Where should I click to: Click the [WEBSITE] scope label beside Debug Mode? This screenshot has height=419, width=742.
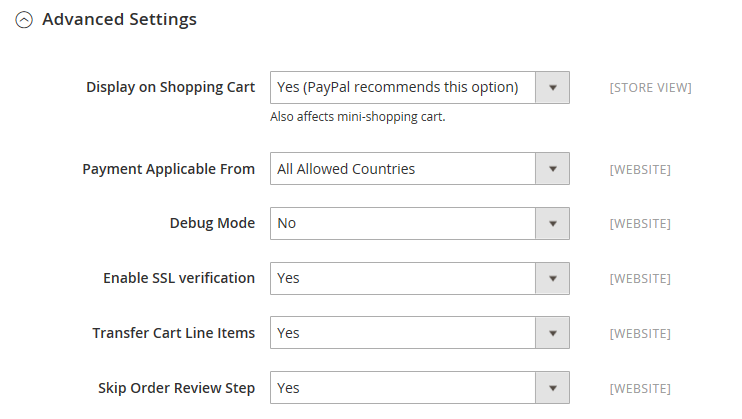tap(640, 224)
